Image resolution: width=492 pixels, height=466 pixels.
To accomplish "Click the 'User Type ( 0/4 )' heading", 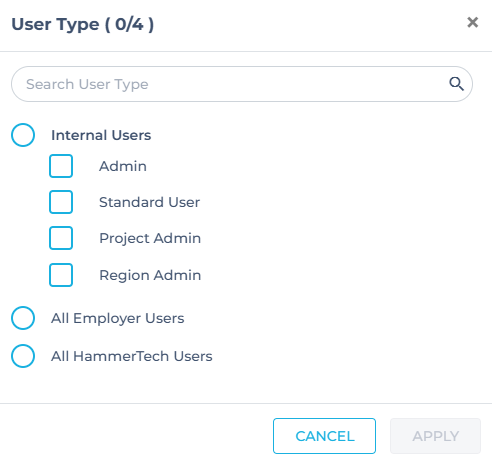I will 83,24.
